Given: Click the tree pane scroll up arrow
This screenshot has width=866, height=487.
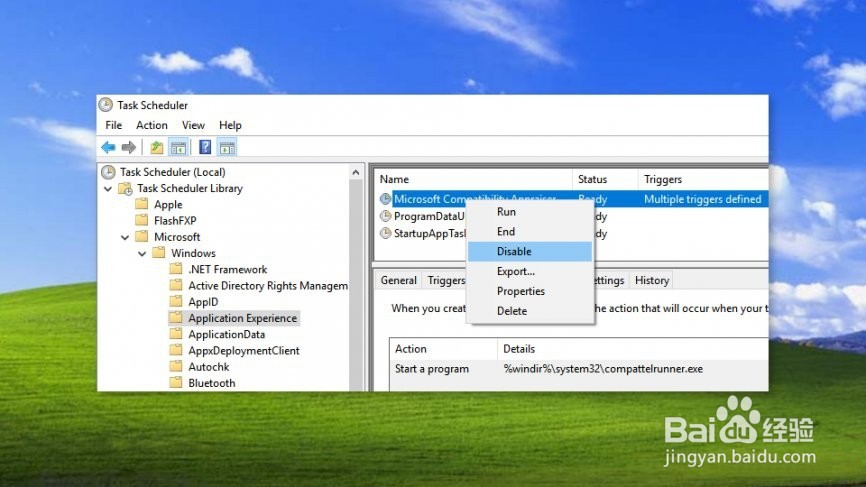Looking at the screenshot, I should click(x=356, y=173).
